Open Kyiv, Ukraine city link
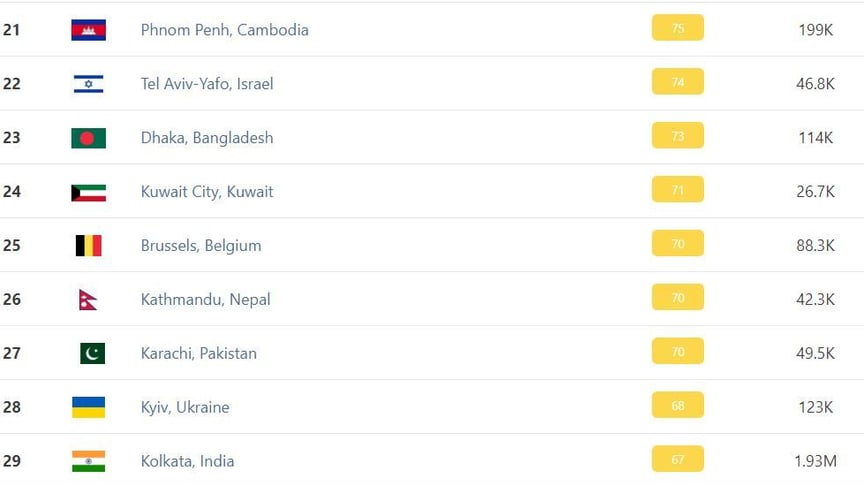 pos(185,407)
